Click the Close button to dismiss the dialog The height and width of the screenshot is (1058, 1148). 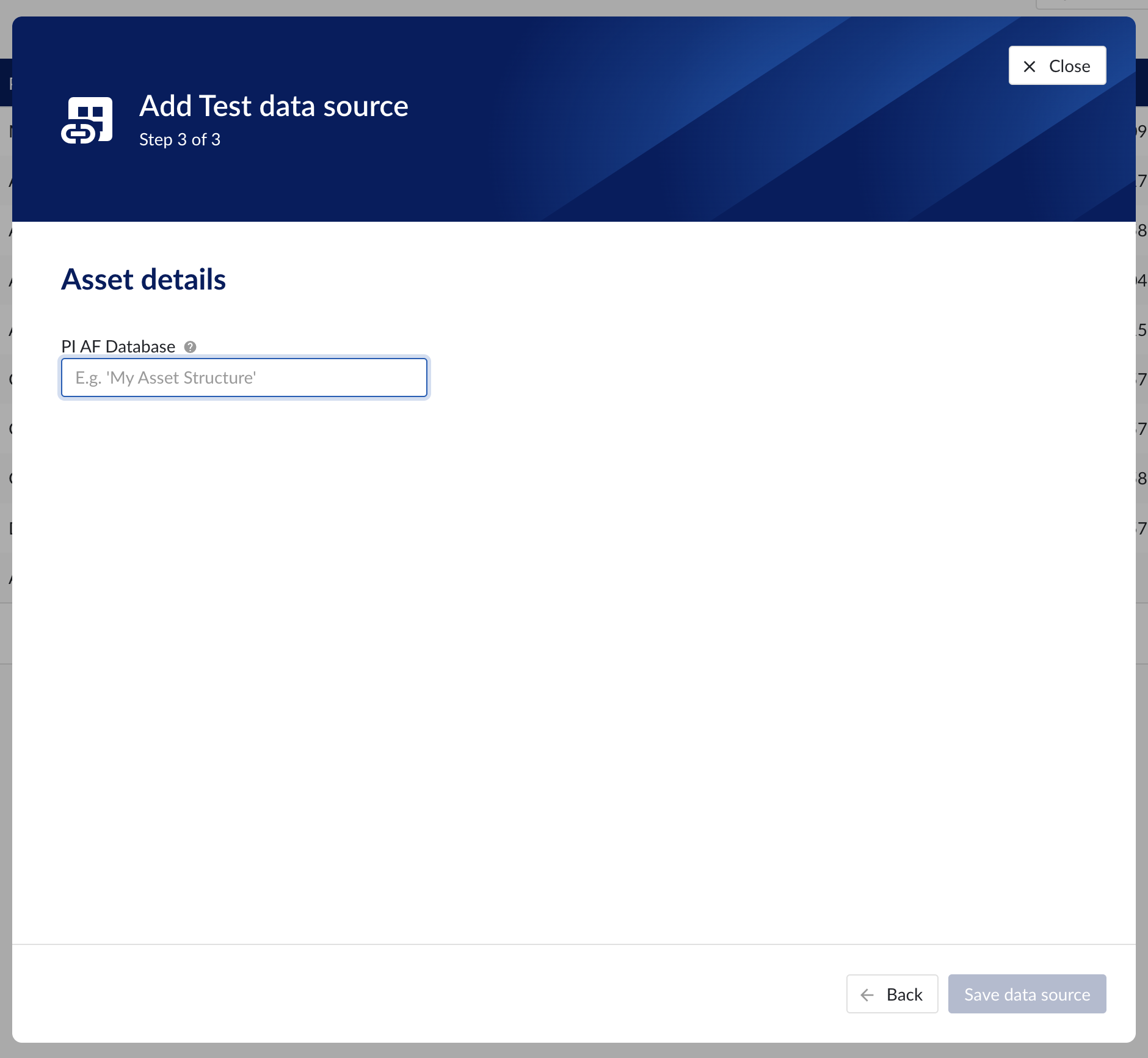click(1056, 65)
